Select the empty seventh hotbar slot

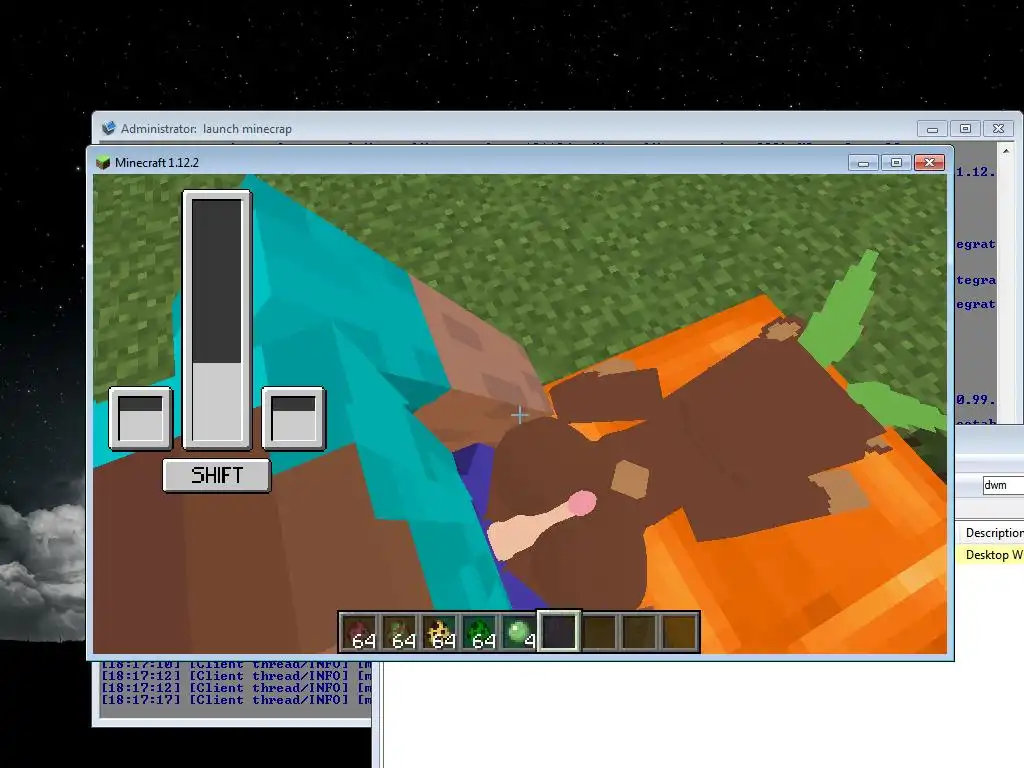point(599,632)
